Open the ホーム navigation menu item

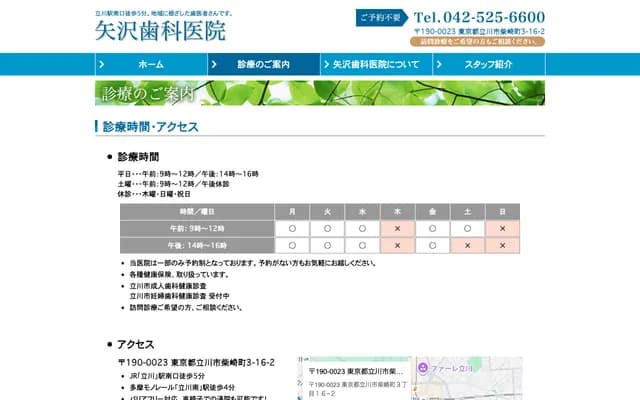[x=151, y=64]
